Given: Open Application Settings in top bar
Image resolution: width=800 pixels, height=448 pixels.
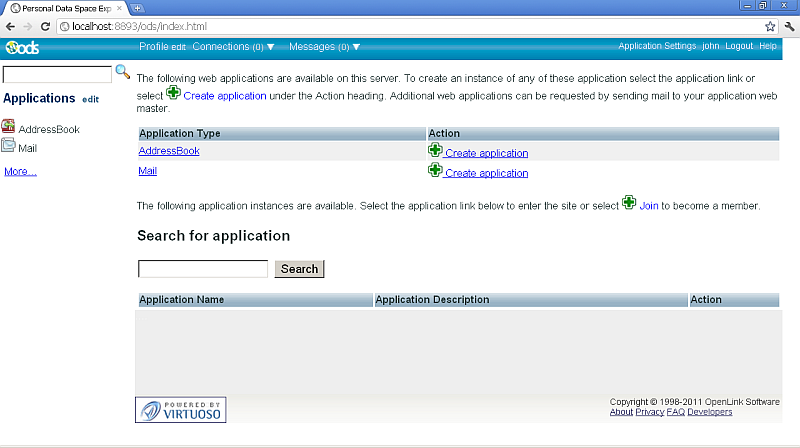Looking at the screenshot, I should point(657,46).
